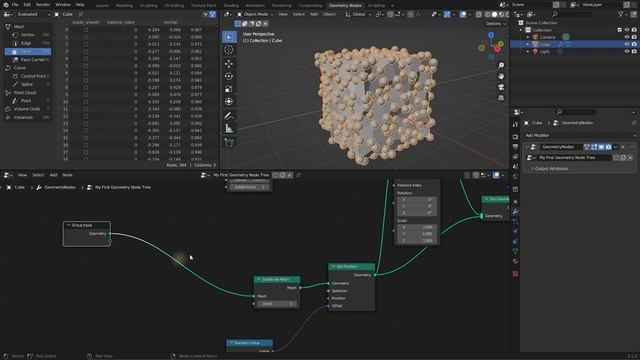Toggle Cube visibility eye in outliner
The image size is (640, 360).
(627, 44)
